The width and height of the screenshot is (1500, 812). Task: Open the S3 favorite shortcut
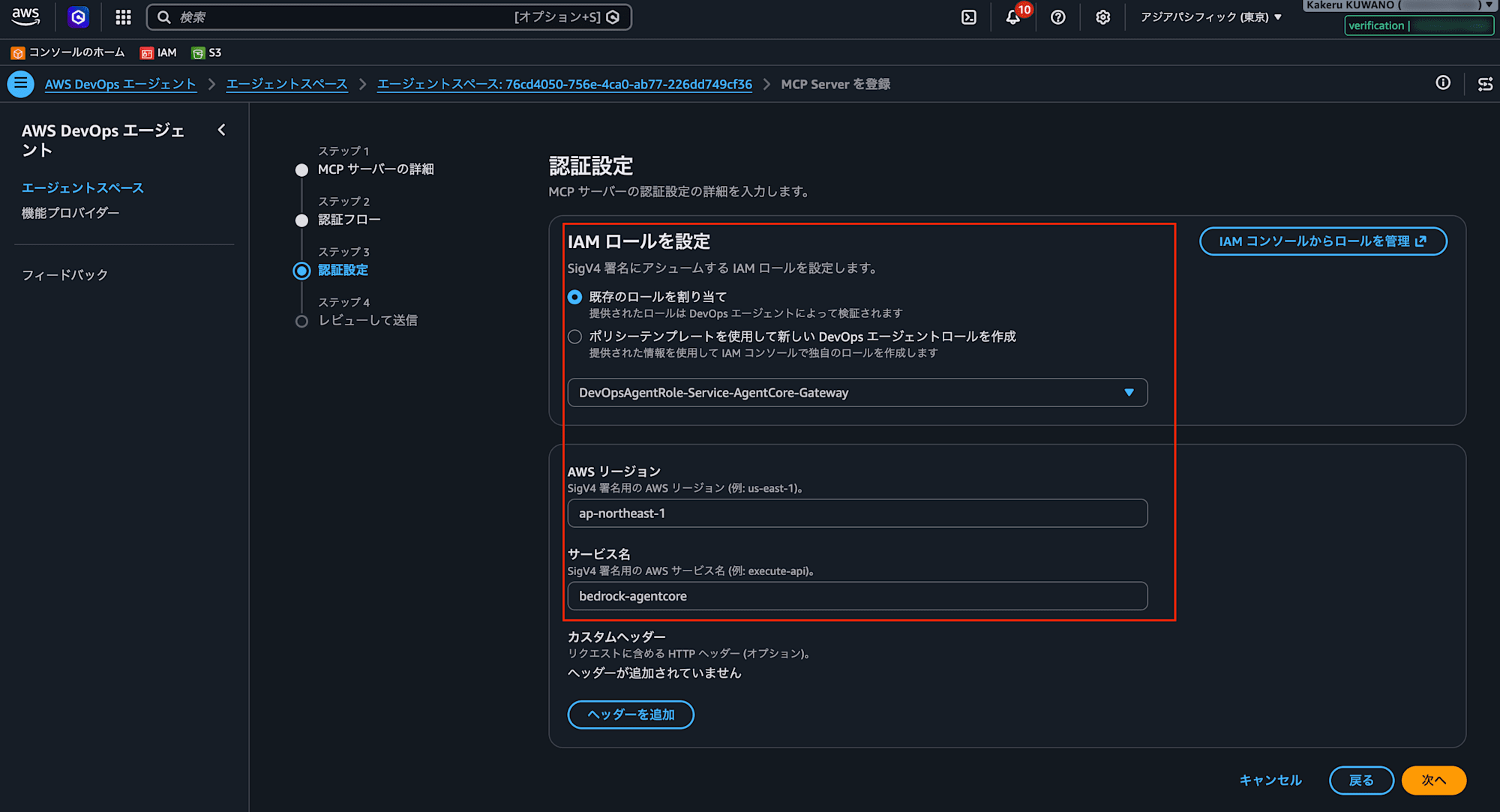(x=207, y=52)
